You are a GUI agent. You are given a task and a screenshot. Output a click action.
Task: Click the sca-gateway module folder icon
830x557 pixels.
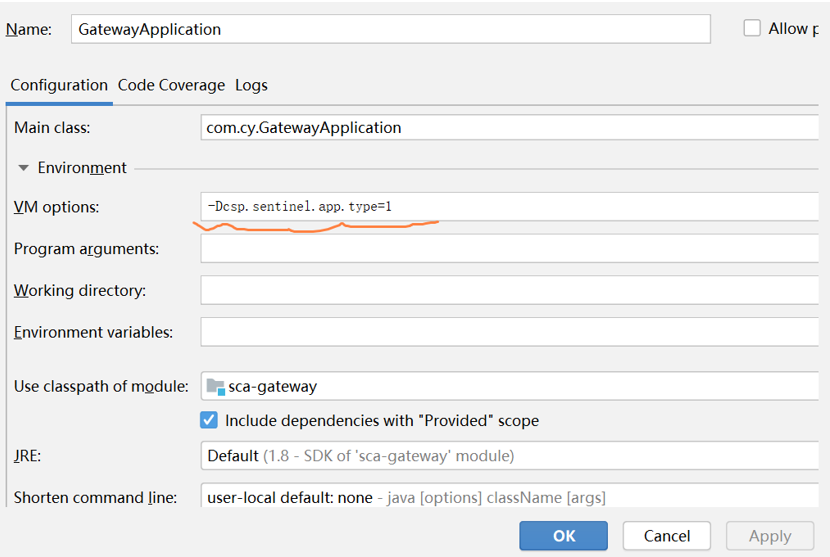point(215,387)
